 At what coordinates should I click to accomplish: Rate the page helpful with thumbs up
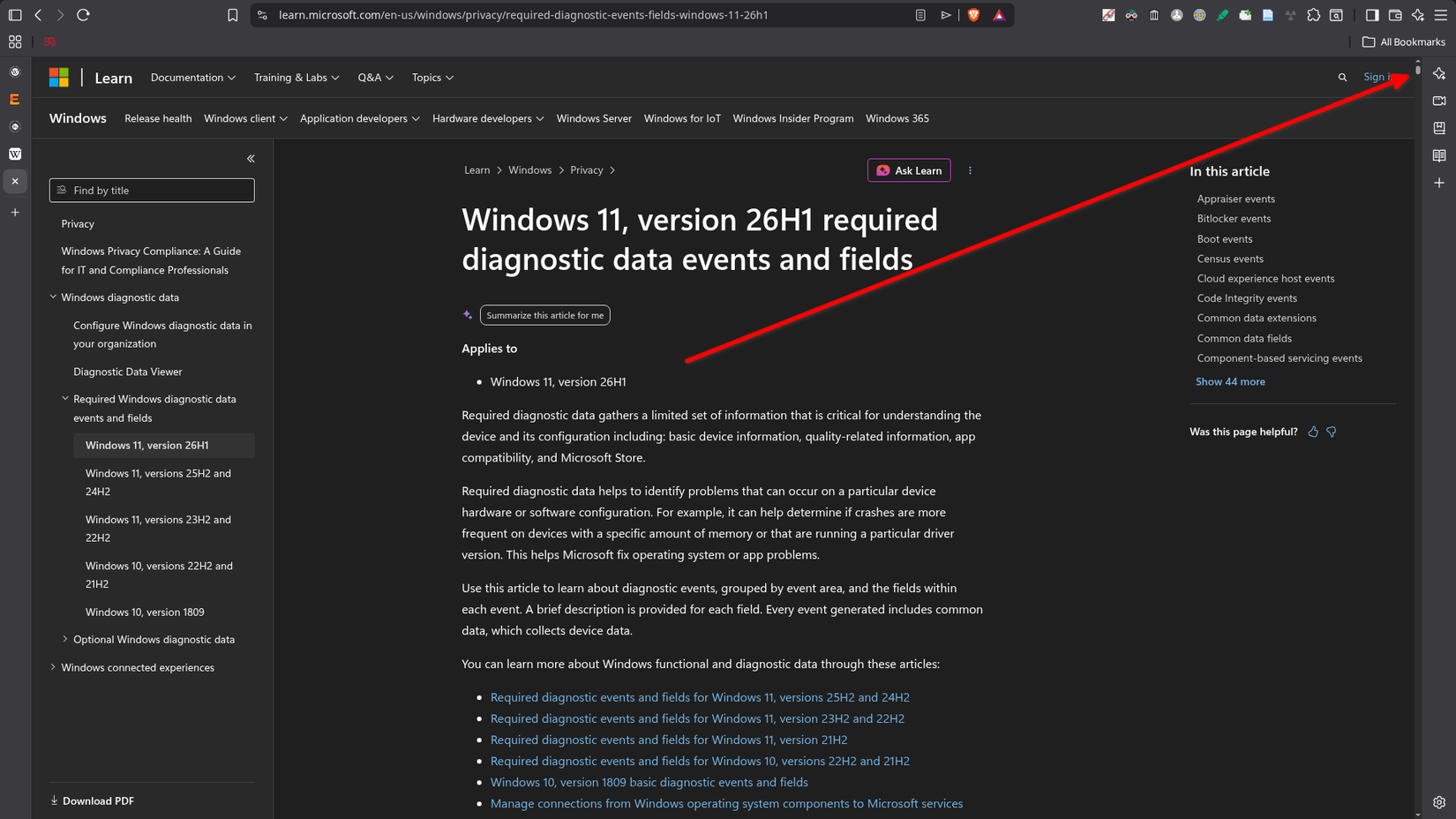(x=1313, y=432)
